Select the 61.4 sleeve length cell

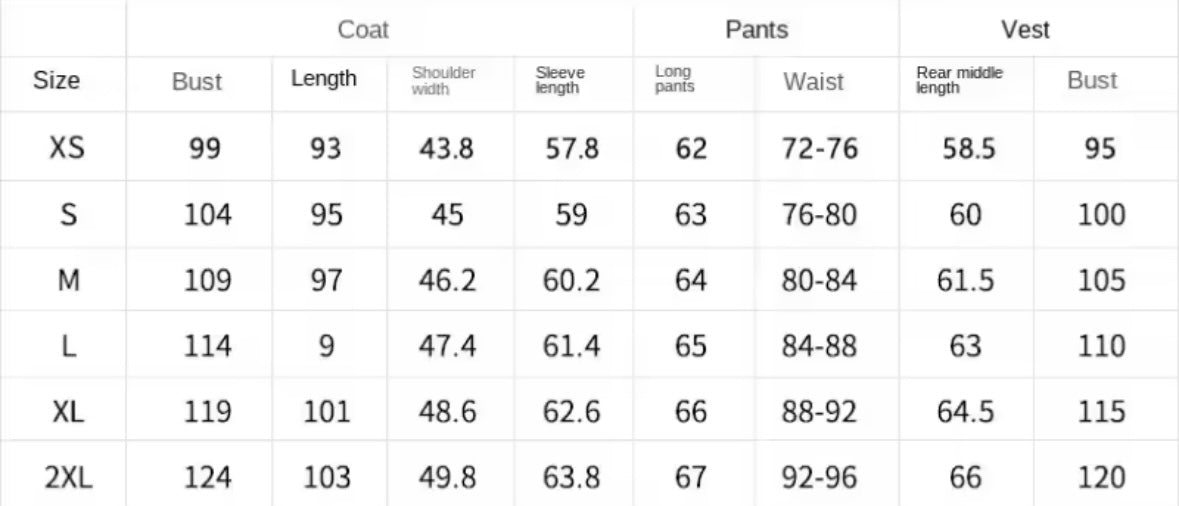pos(571,347)
